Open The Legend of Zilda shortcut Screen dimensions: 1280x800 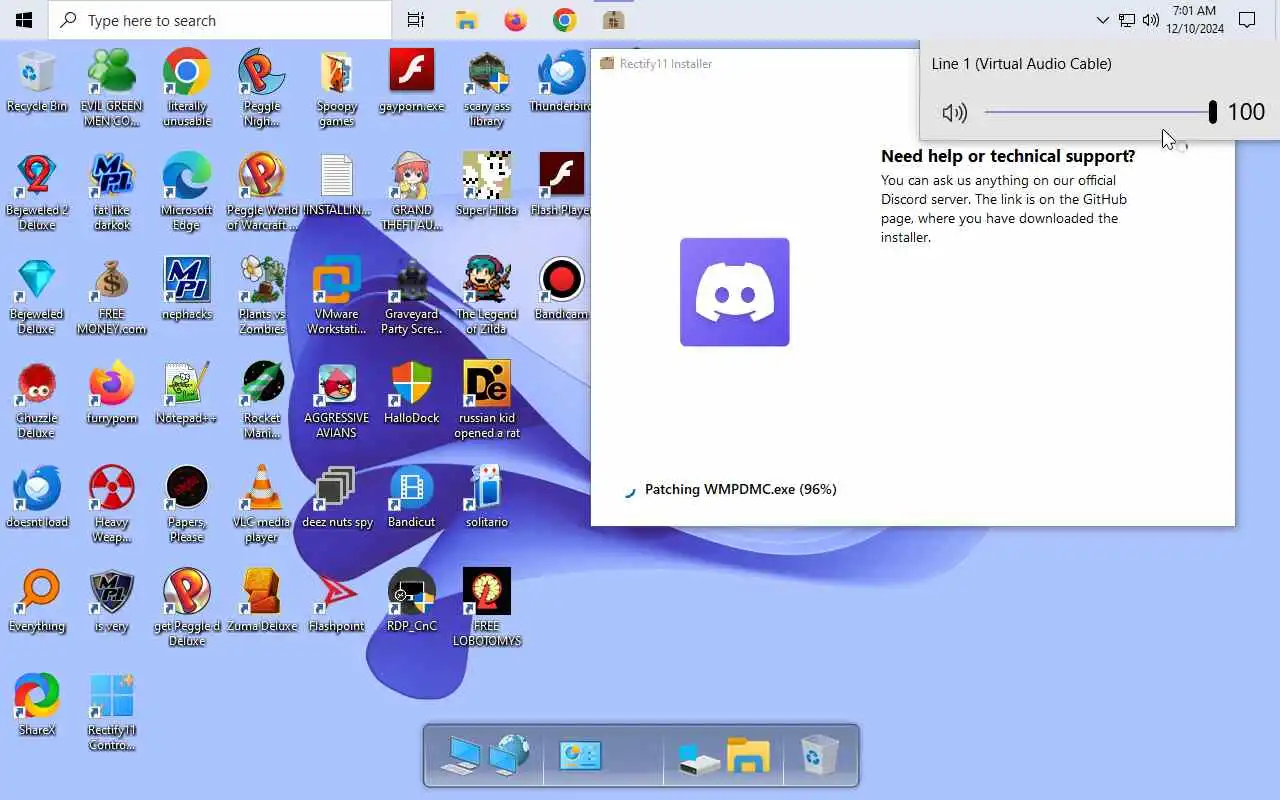tap(487, 296)
